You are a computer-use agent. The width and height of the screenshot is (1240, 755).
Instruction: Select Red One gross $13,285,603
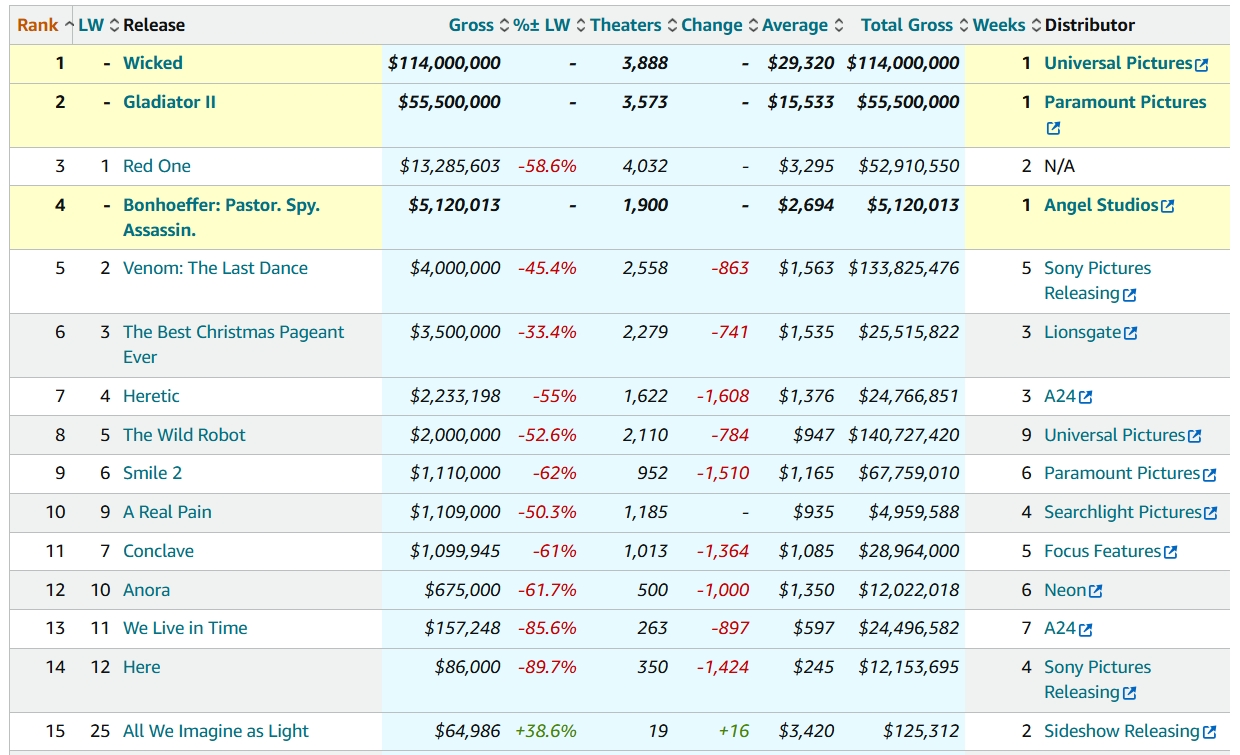(450, 166)
